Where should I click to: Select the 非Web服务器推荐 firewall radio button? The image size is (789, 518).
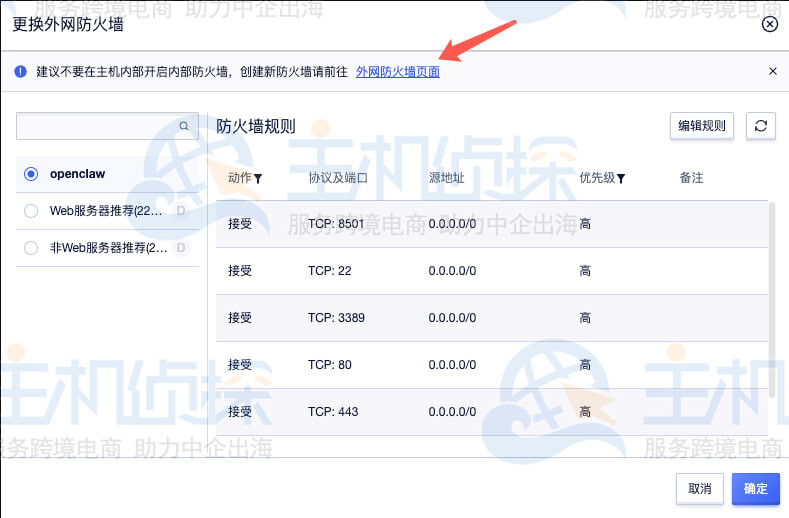(x=31, y=248)
